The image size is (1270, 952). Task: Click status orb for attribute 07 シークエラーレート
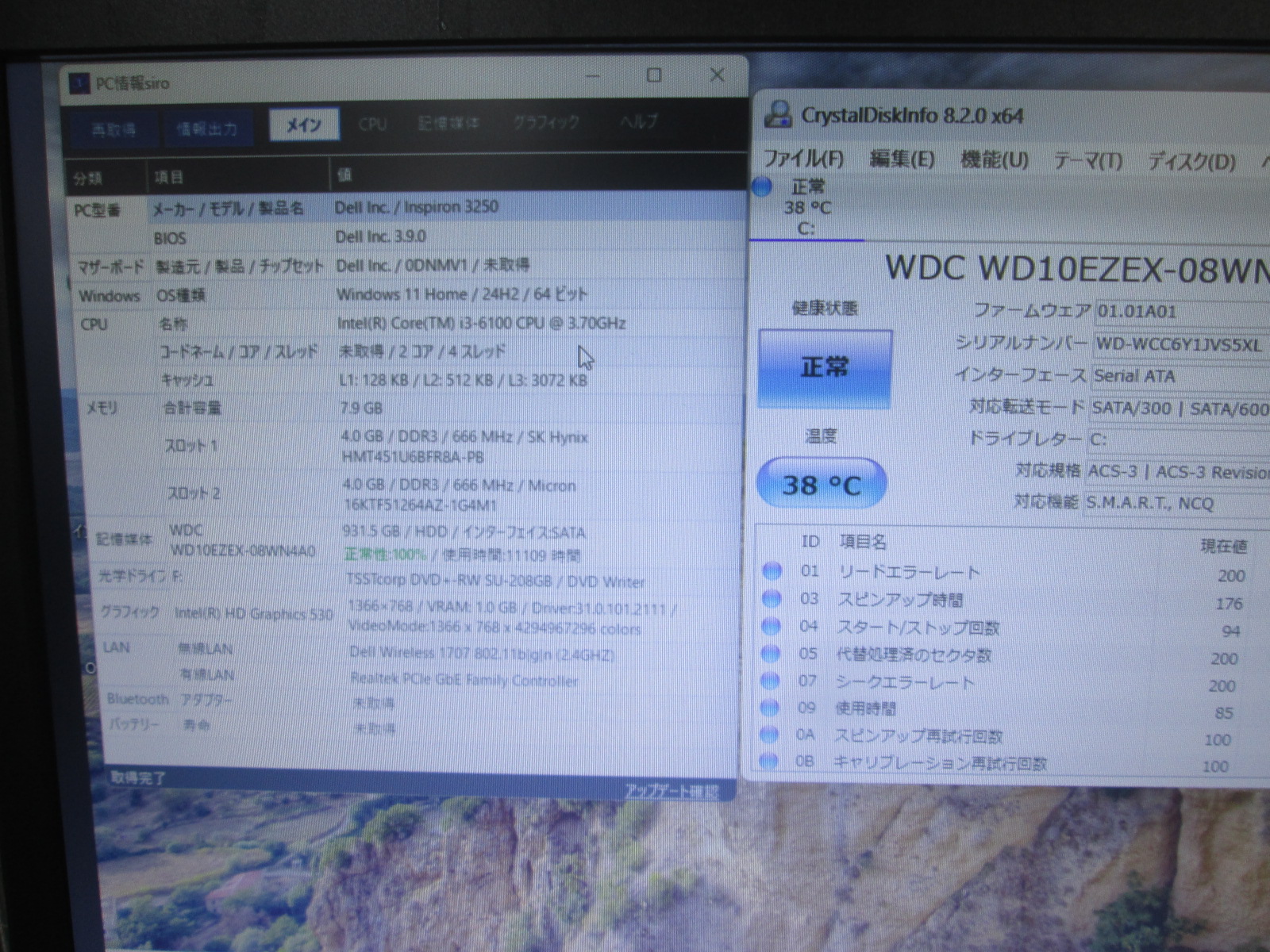click(x=770, y=681)
